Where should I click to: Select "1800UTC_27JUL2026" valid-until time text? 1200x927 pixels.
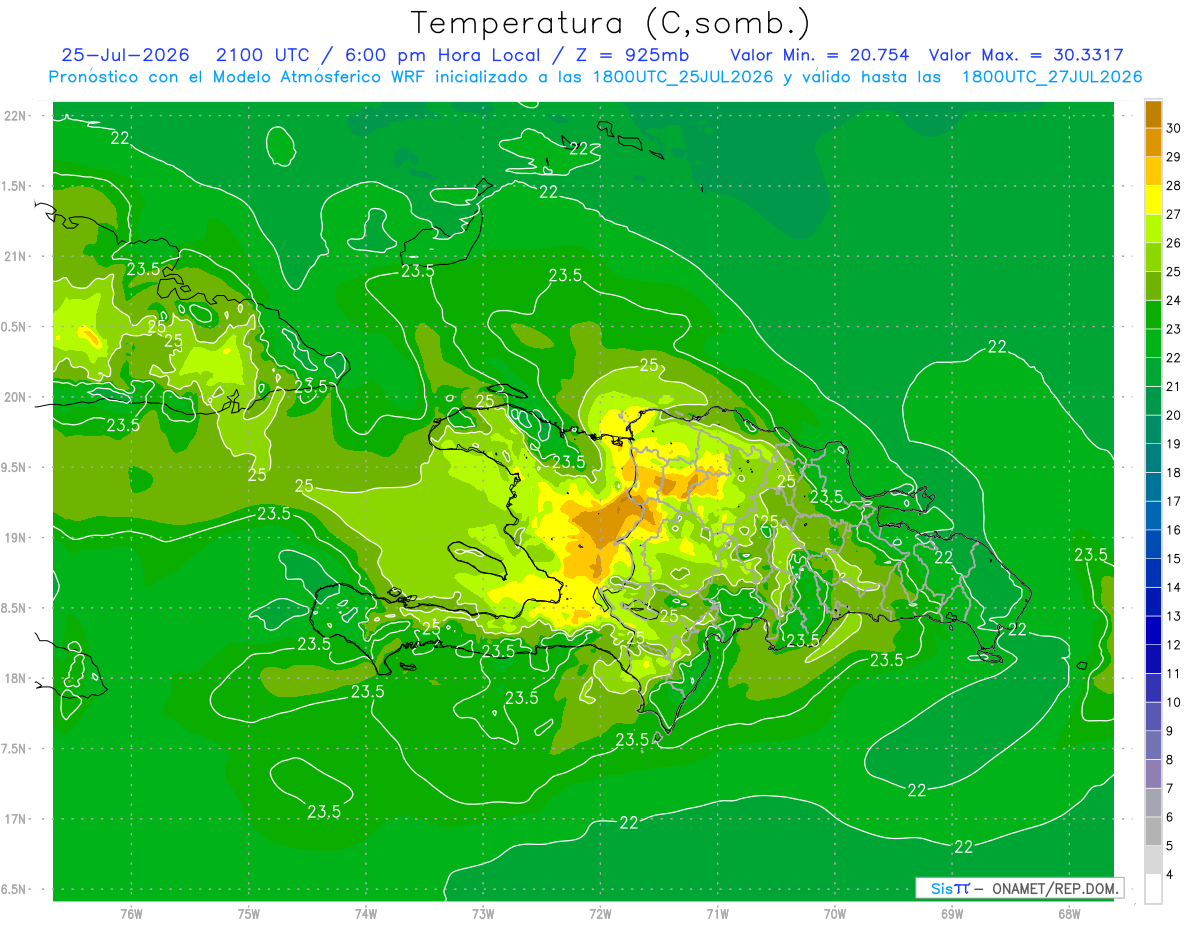1052,77
